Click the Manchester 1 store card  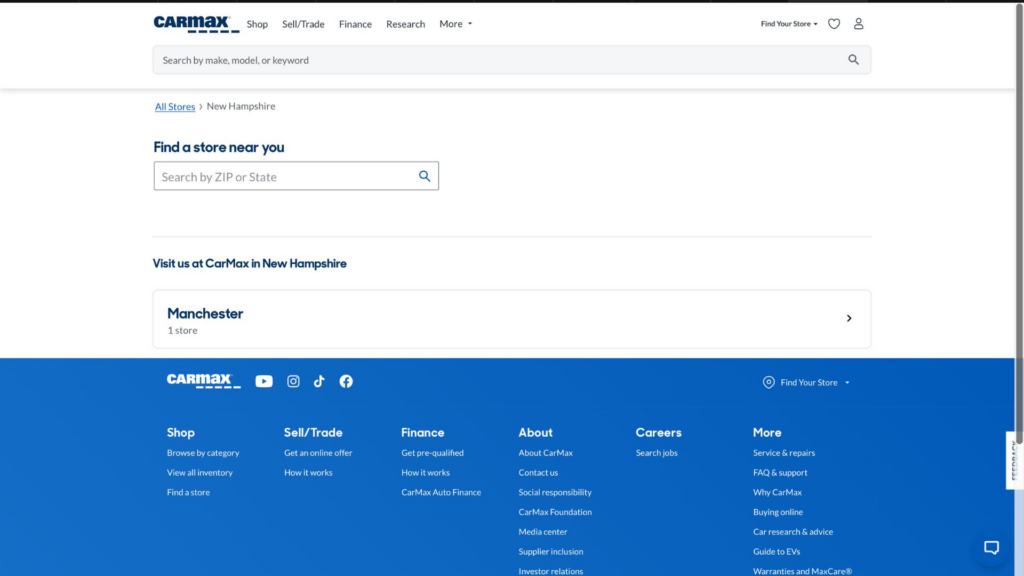tap(511, 319)
